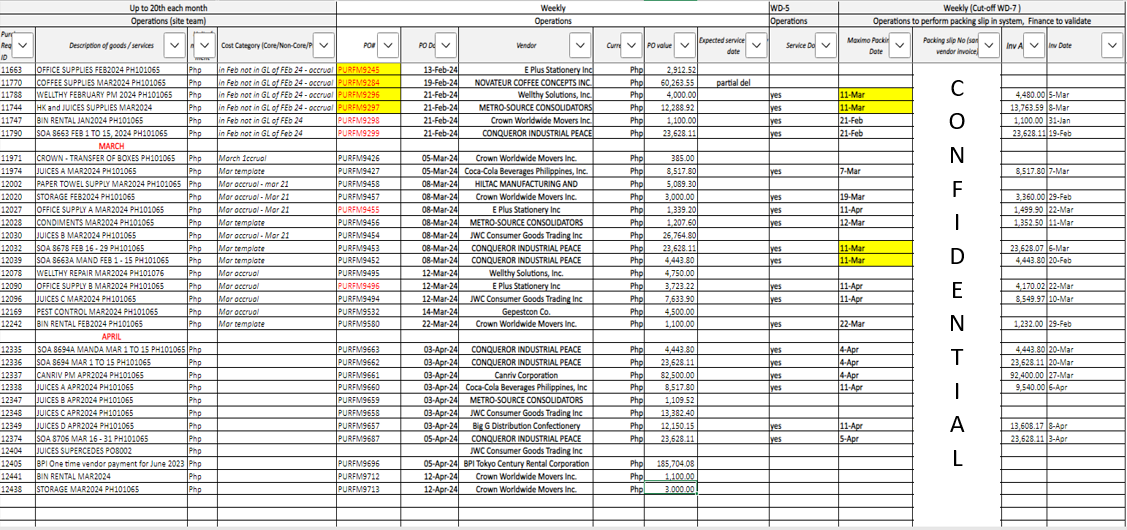Select the 'Weekly (Cut-off WD-7 )' header cell
This screenshot has height=530, width=1127.
(x=983, y=8)
